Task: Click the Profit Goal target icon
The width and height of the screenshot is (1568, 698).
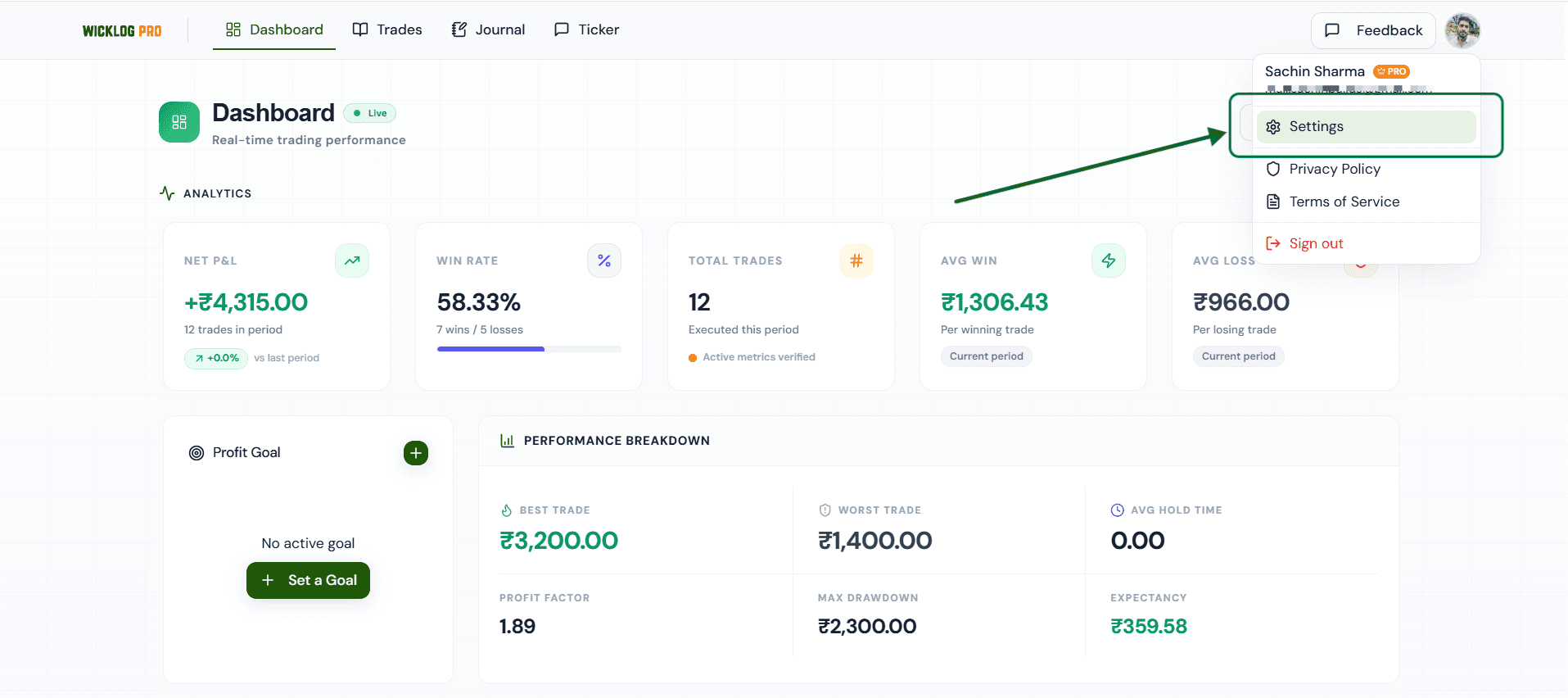Action: click(x=197, y=453)
